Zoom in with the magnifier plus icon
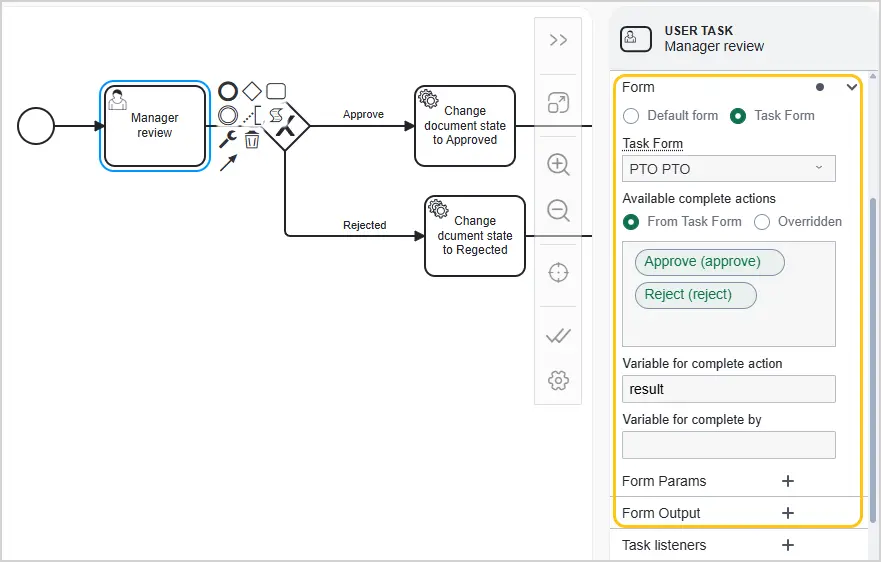The height and width of the screenshot is (562, 881). [x=558, y=165]
